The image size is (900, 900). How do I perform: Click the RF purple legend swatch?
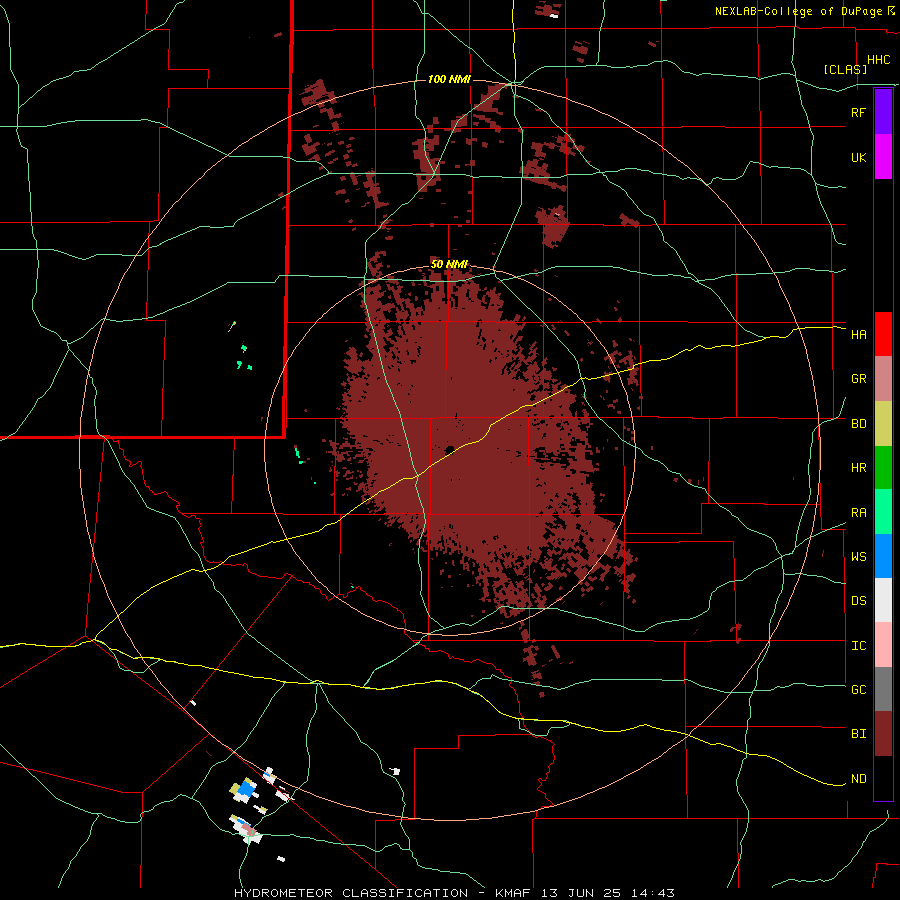(883, 112)
